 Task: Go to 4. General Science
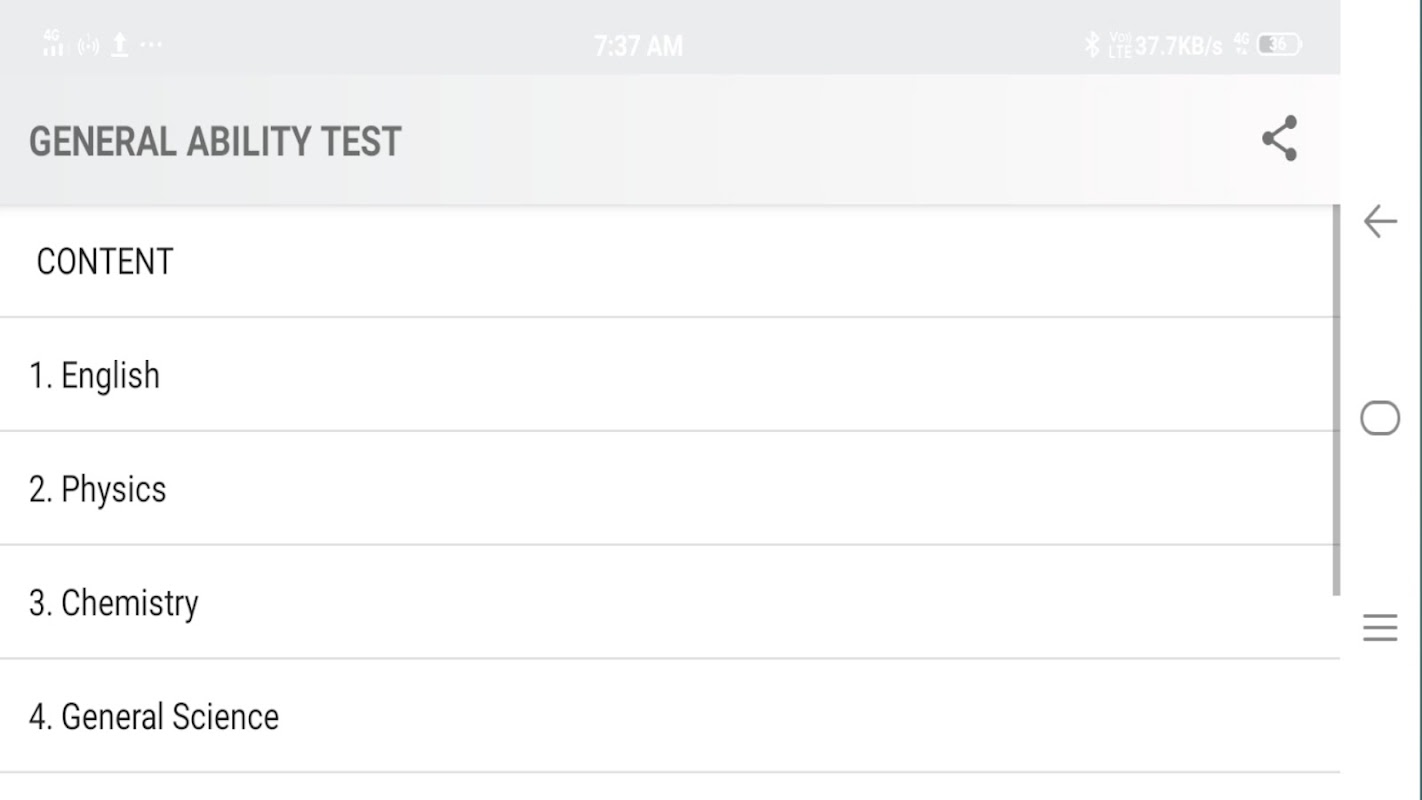[154, 717]
